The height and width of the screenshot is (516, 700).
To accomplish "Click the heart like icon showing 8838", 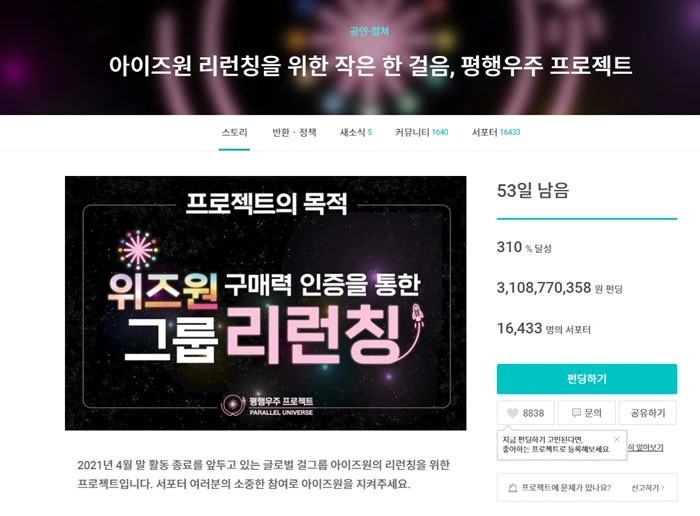I will click(x=512, y=413).
